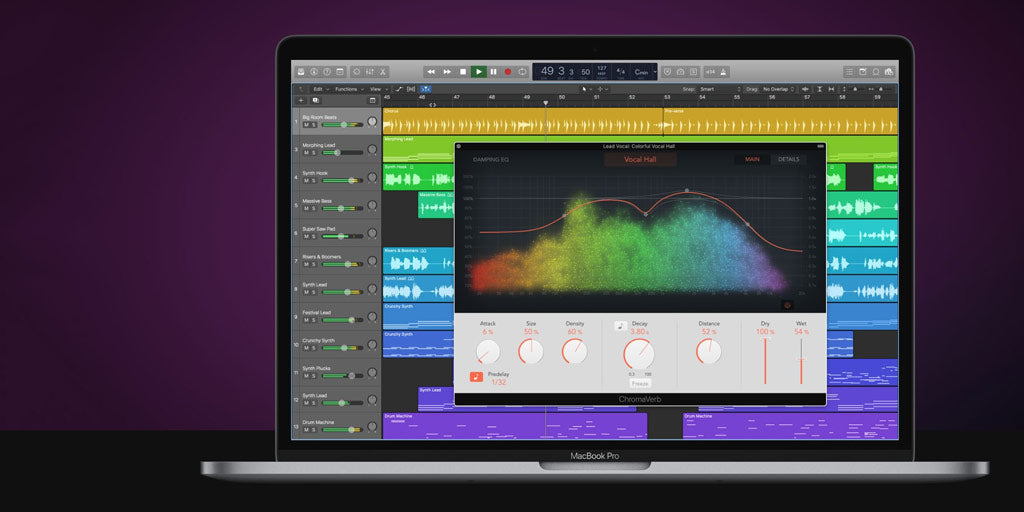The height and width of the screenshot is (512, 1024).
Task: Switch to the MAIN tab in ChromaVerb
Action: click(x=752, y=159)
